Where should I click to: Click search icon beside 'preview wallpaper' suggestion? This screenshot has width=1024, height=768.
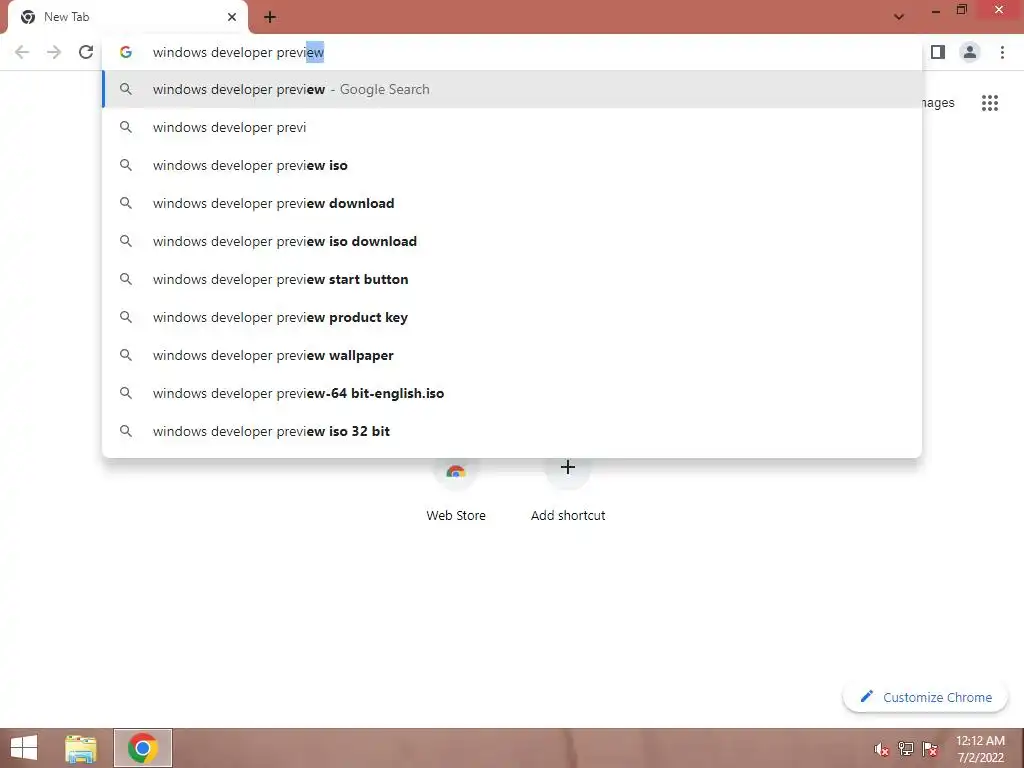pyautogui.click(x=125, y=355)
